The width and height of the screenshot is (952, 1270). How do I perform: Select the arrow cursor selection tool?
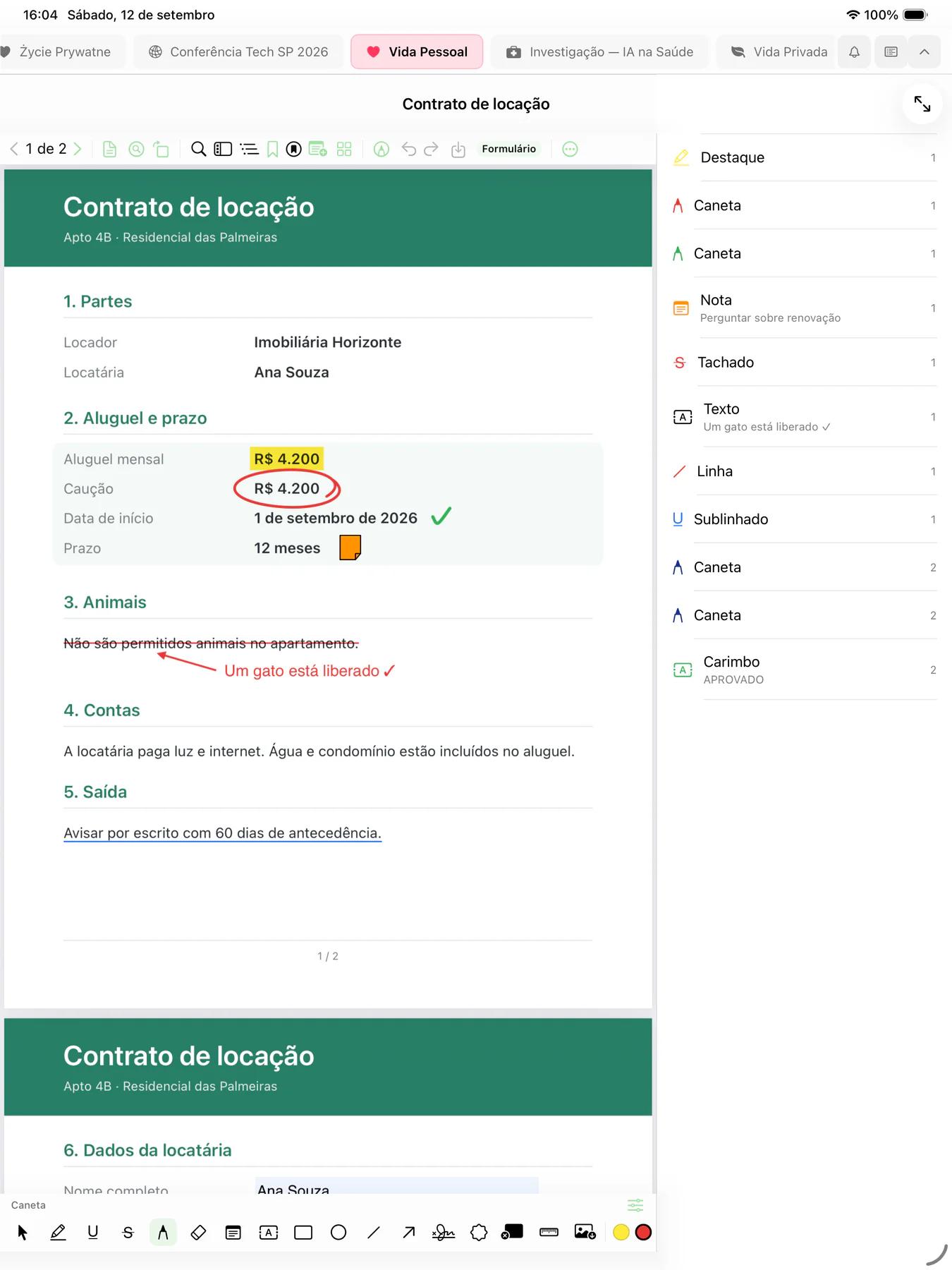23,1233
